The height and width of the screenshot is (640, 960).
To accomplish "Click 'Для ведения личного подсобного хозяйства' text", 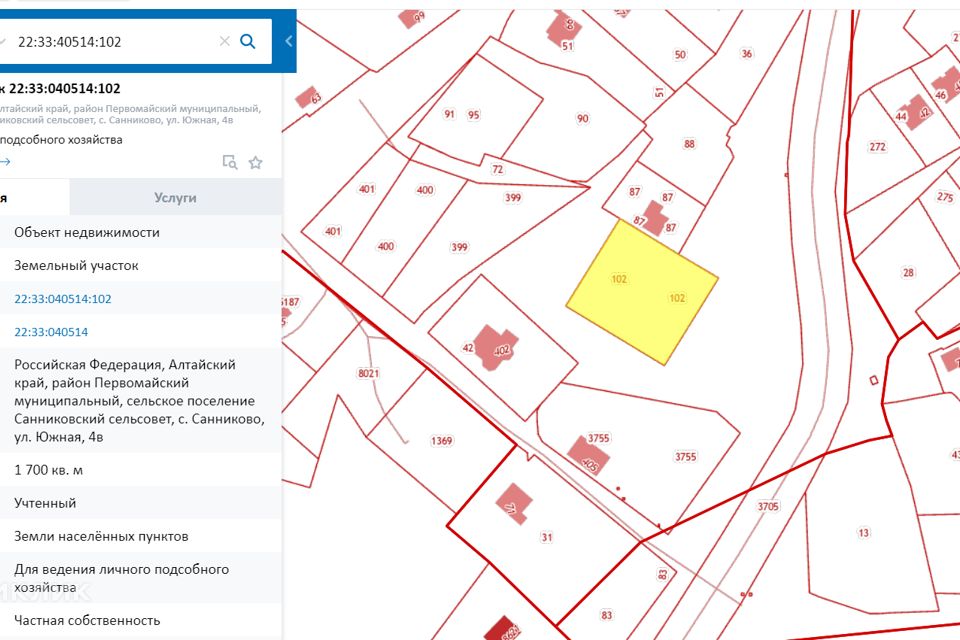I will tap(121, 578).
